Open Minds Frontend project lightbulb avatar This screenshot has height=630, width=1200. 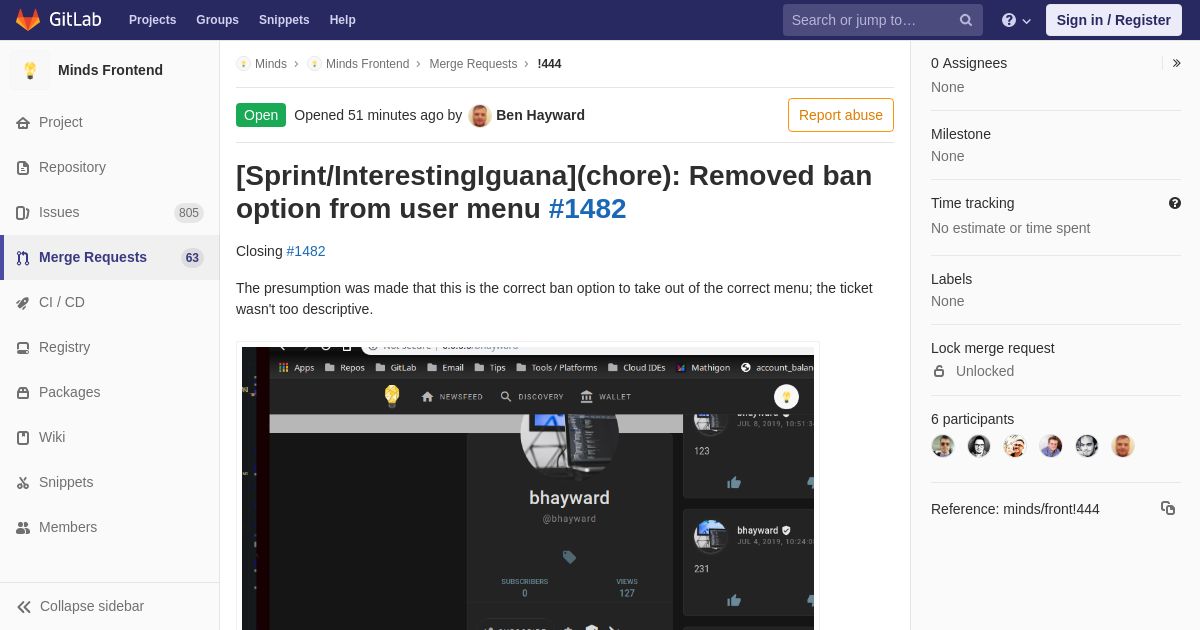tap(30, 70)
